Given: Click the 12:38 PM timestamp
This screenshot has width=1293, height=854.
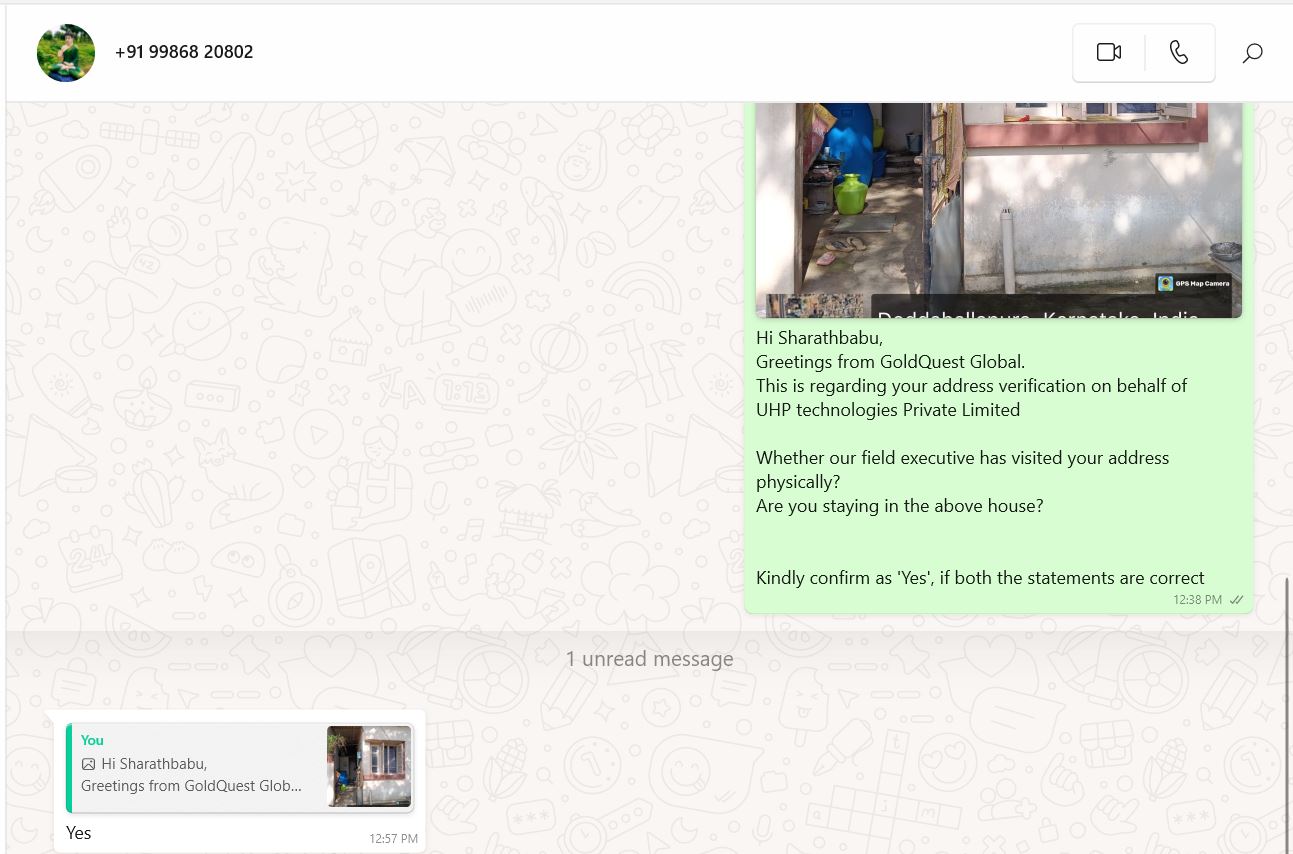Looking at the screenshot, I should point(1197,600).
